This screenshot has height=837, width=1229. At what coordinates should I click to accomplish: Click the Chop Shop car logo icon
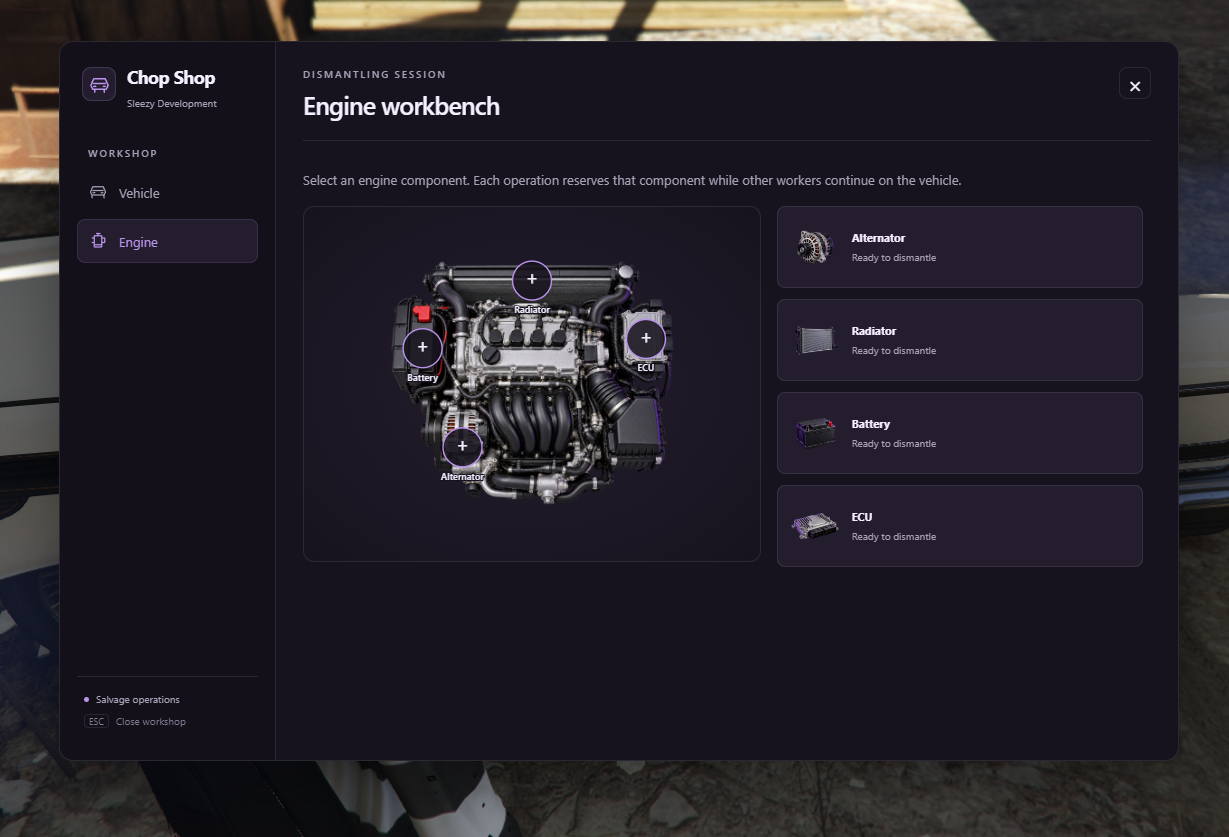(99, 84)
